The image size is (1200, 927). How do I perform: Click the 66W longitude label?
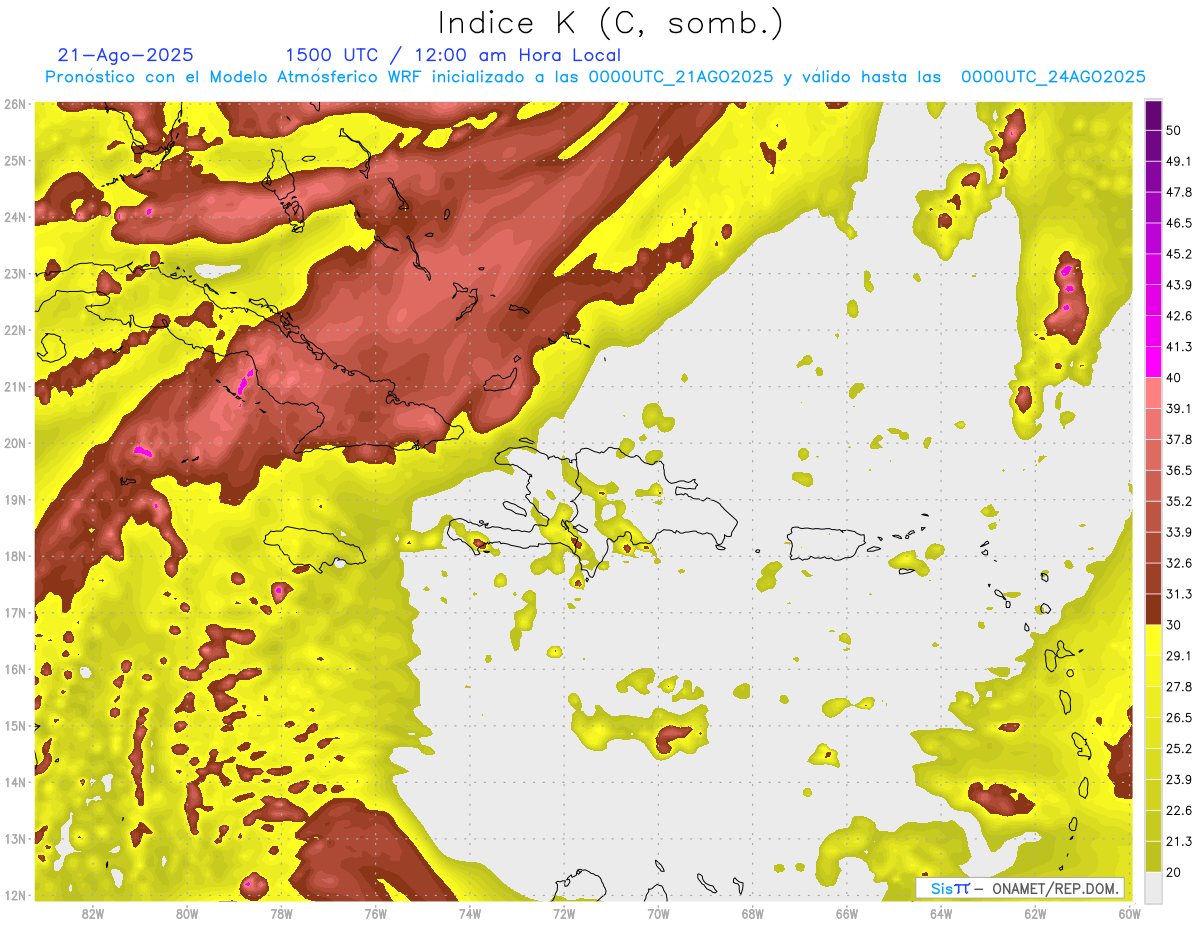[847, 914]
